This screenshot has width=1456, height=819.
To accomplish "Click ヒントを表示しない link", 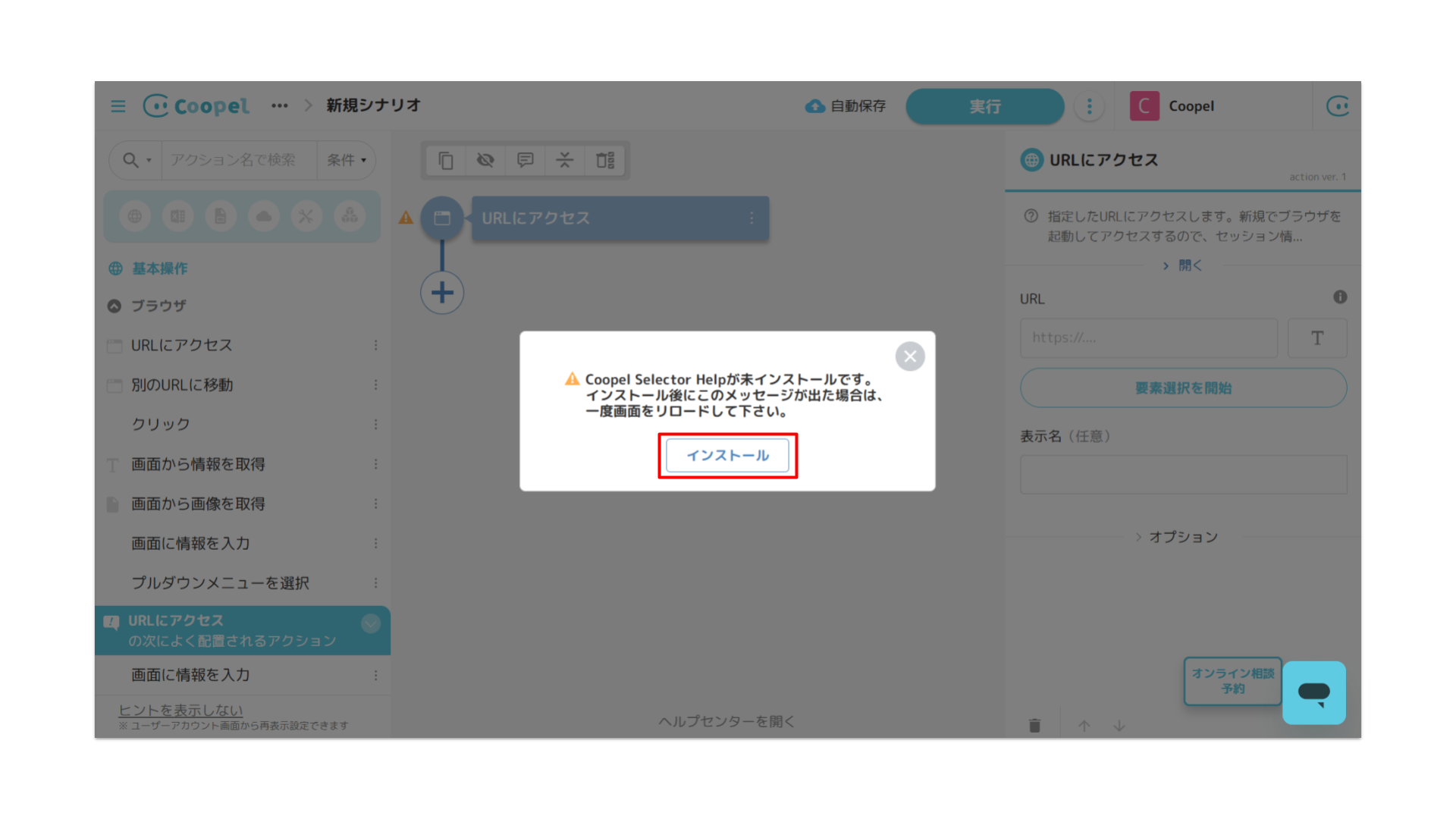I will point(180,710).
